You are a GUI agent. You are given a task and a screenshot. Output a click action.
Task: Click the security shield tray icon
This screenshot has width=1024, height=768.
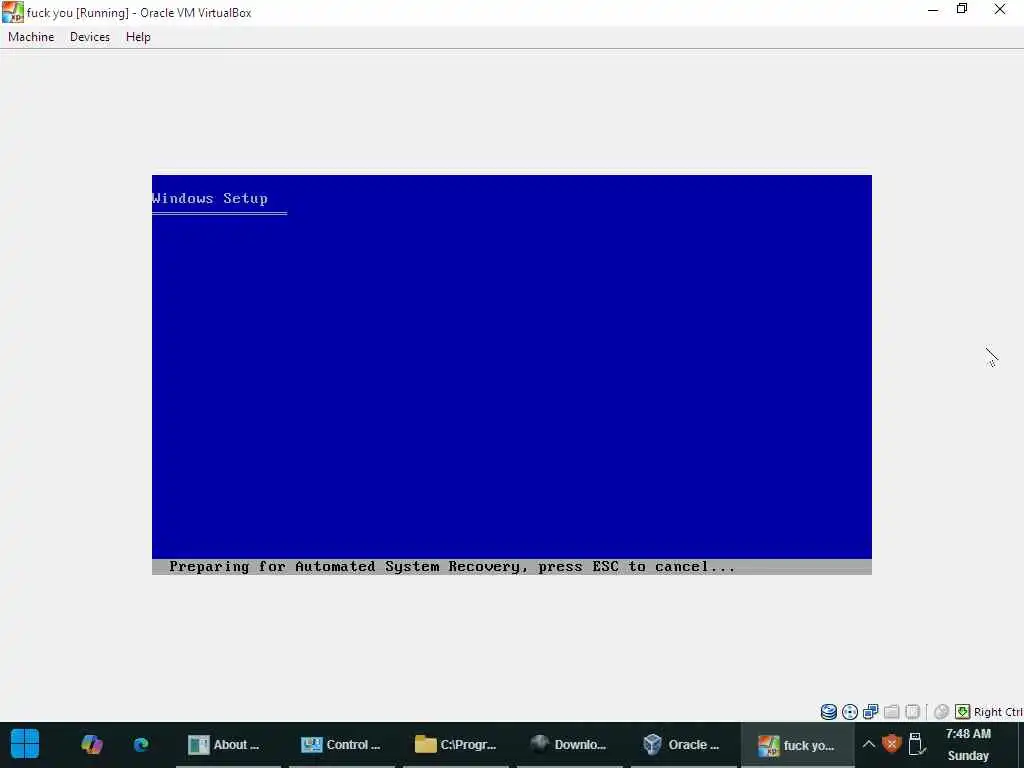click(891, 744)
